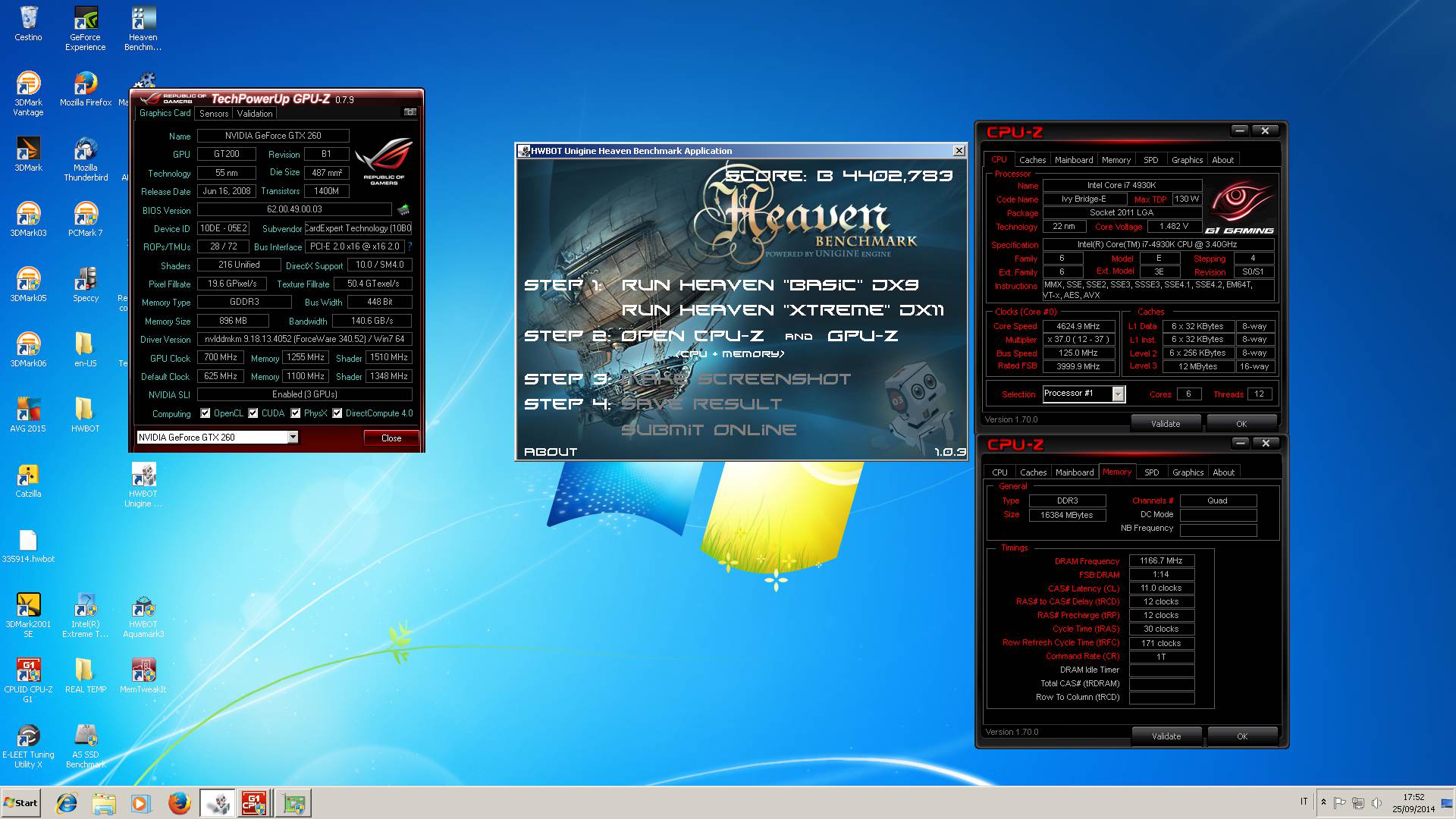Screen dimensions: 1456x819
Task: Open the Heaven Benchmark desktop shortcut
Action: 143,28
